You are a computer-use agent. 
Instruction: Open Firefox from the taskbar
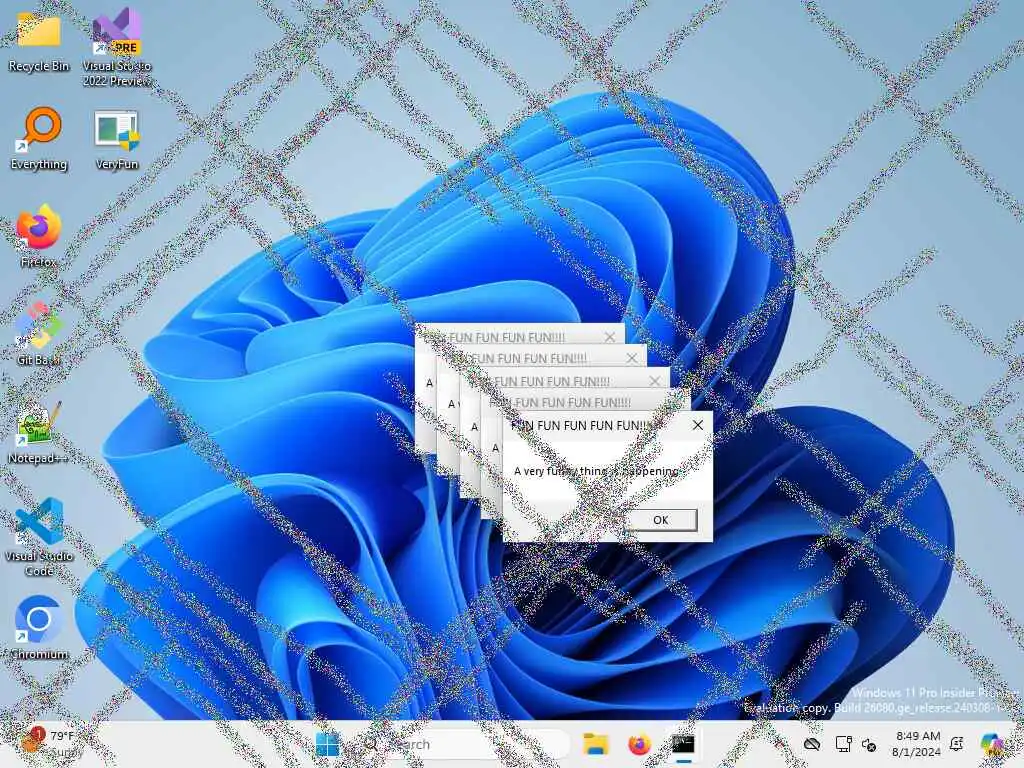click(x=639, y=744)
